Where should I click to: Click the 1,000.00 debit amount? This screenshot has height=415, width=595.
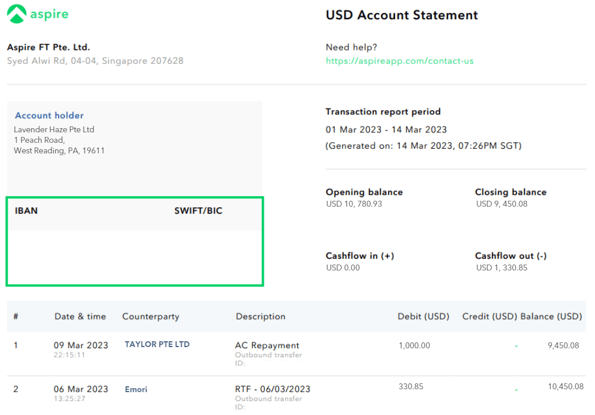(x=414, y=346)
